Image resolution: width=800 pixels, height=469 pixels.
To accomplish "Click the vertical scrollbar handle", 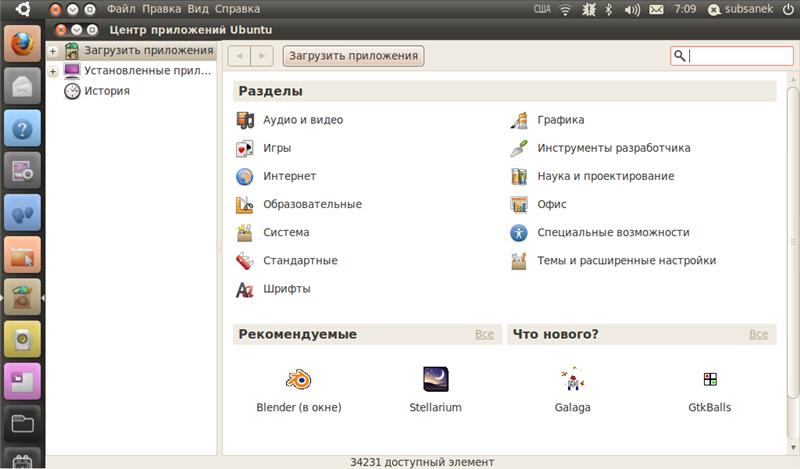I will (792, 242).
